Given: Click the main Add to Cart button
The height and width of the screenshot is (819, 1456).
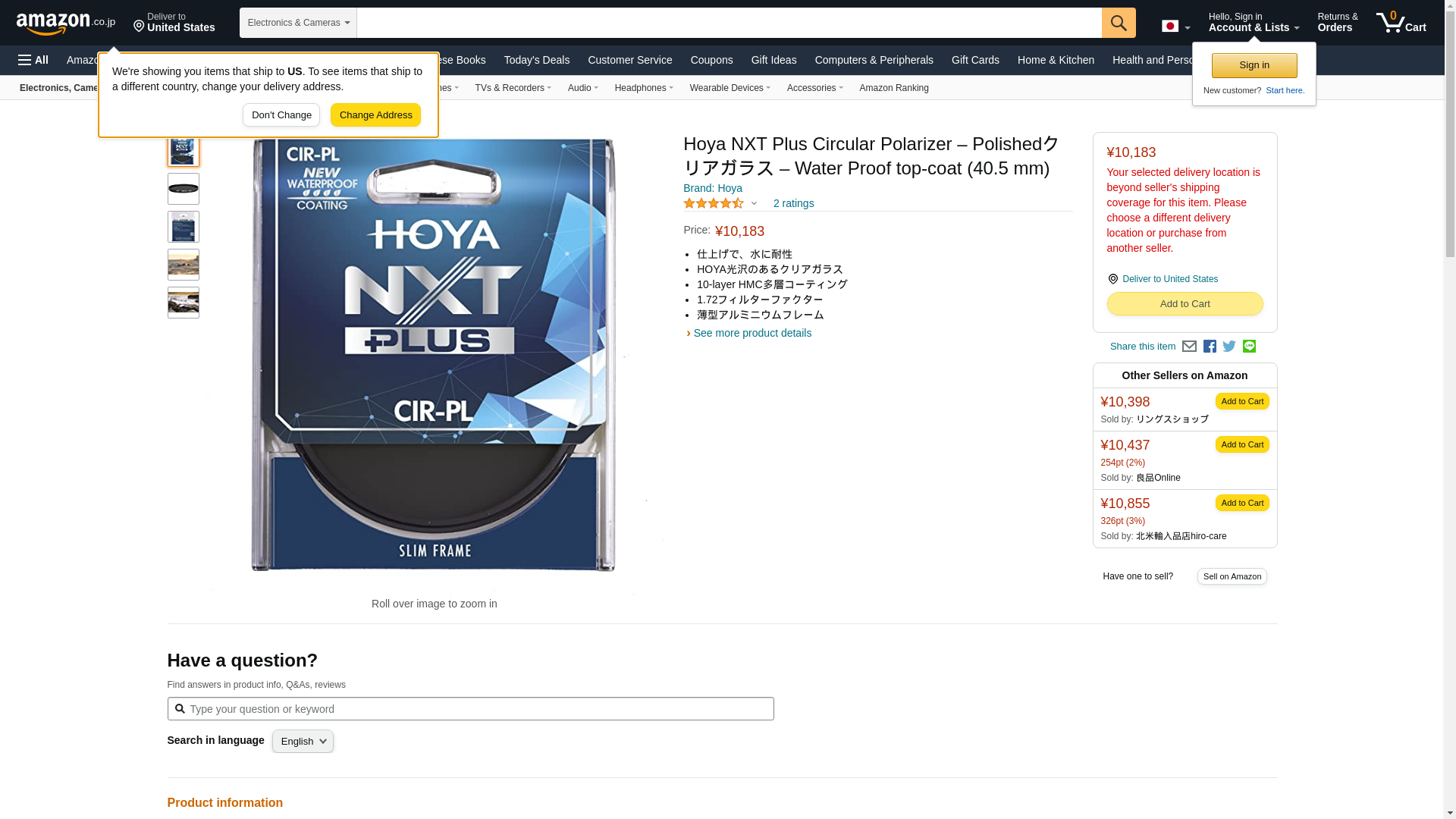Looking at the screenshot, I should coord(1185,304).
